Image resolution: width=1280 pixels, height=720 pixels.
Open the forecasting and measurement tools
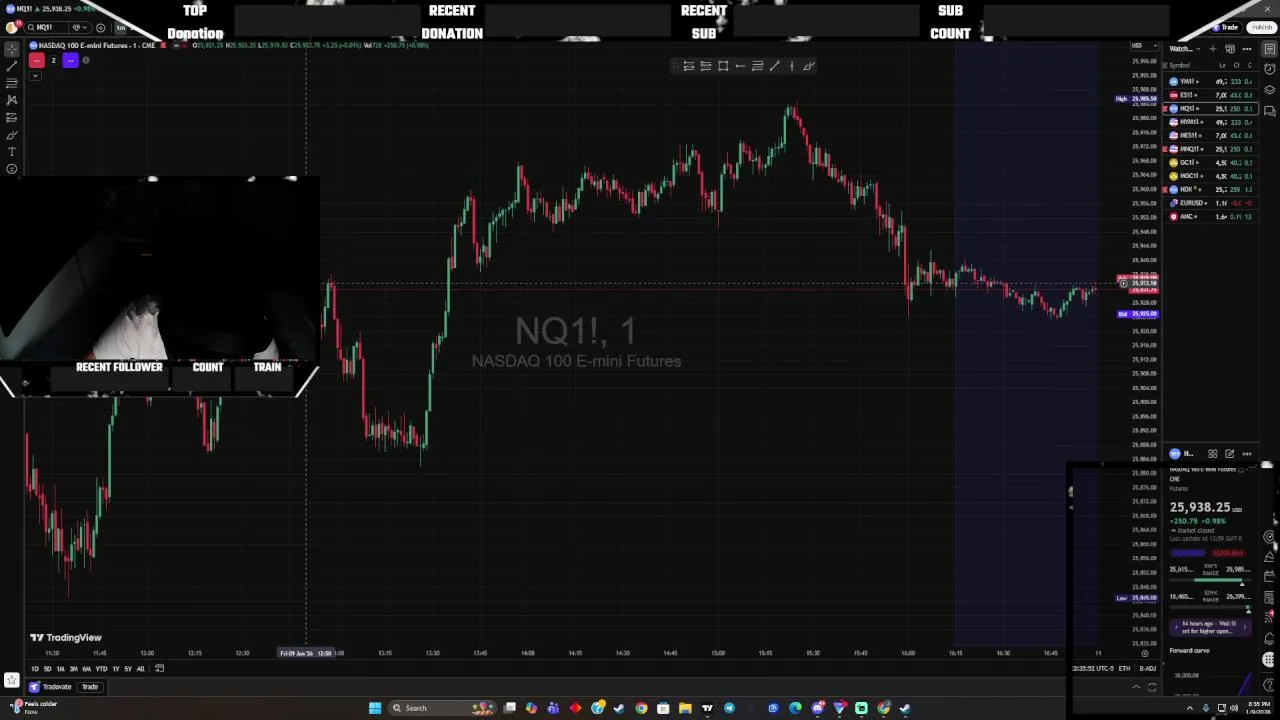tap(11, 117)
